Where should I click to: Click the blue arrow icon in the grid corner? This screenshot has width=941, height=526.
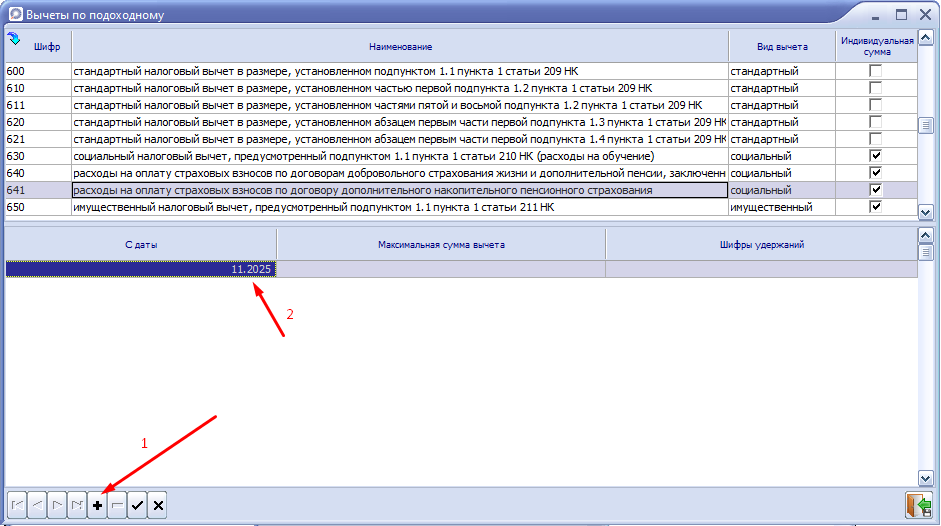coord(14,39)
